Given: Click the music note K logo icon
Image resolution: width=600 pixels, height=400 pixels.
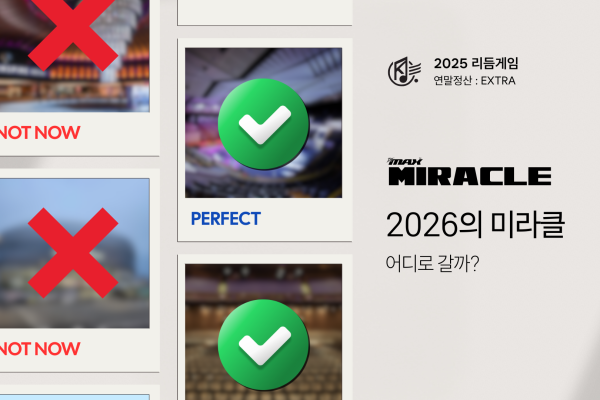Looking at the screenshot, I should [404, 71].
